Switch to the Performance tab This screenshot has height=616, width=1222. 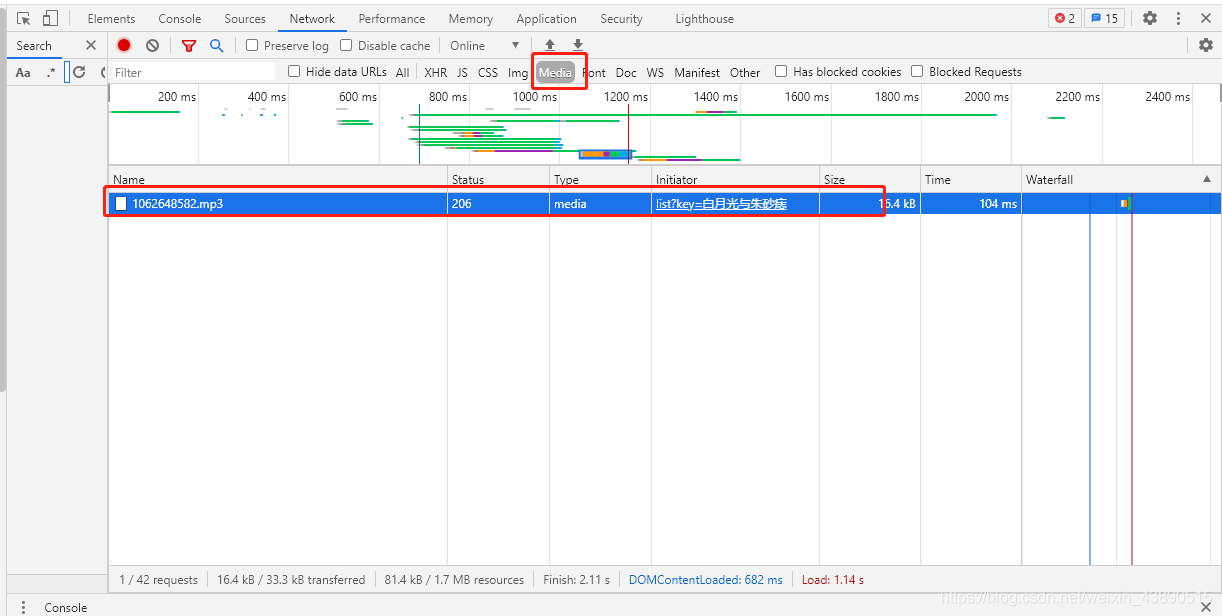click(392, 18)
